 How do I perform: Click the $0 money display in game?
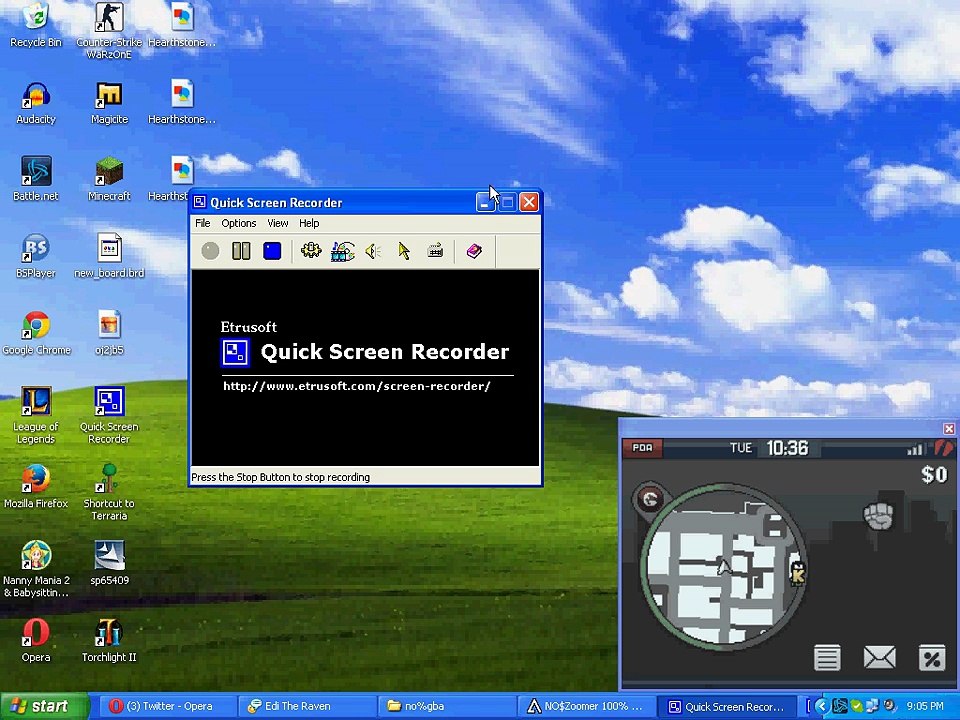[x=934, y=474]
